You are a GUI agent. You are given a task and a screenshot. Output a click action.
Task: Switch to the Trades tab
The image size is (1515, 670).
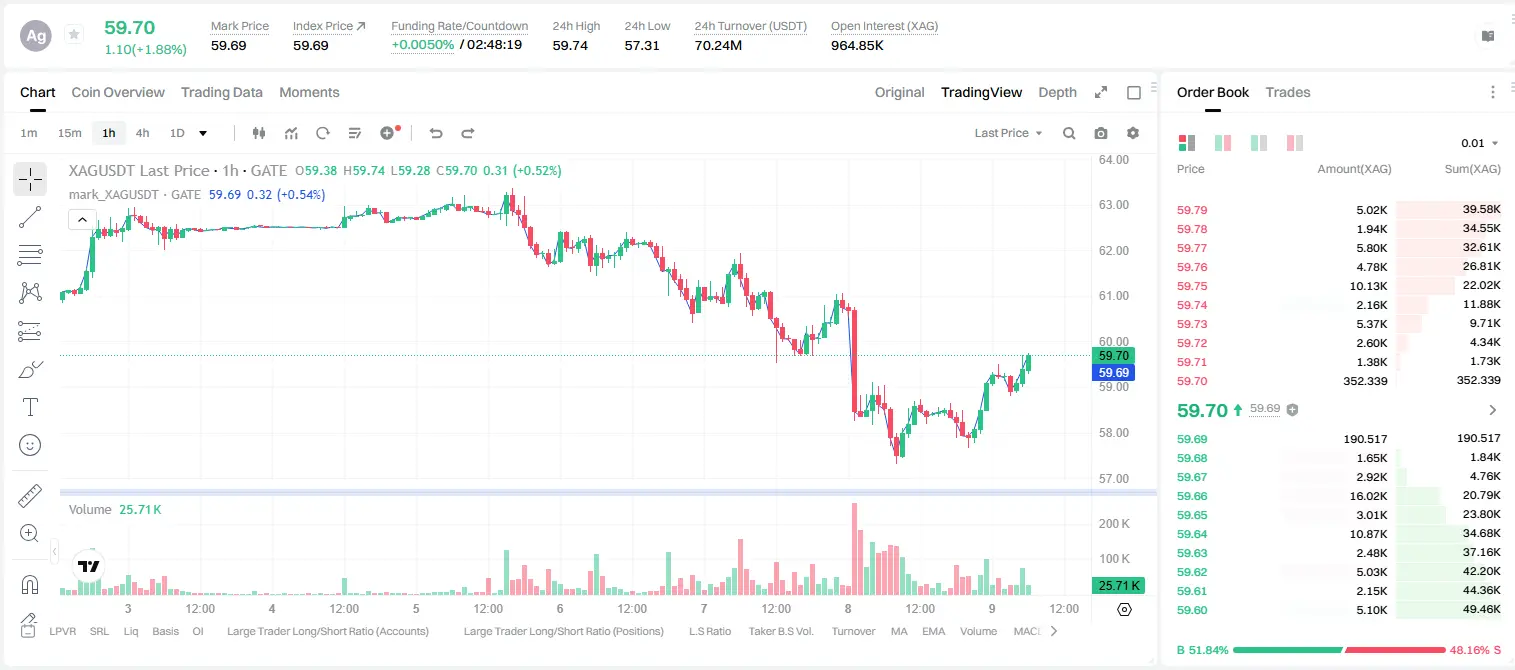pyautogui.click(x=1288, y=92)
